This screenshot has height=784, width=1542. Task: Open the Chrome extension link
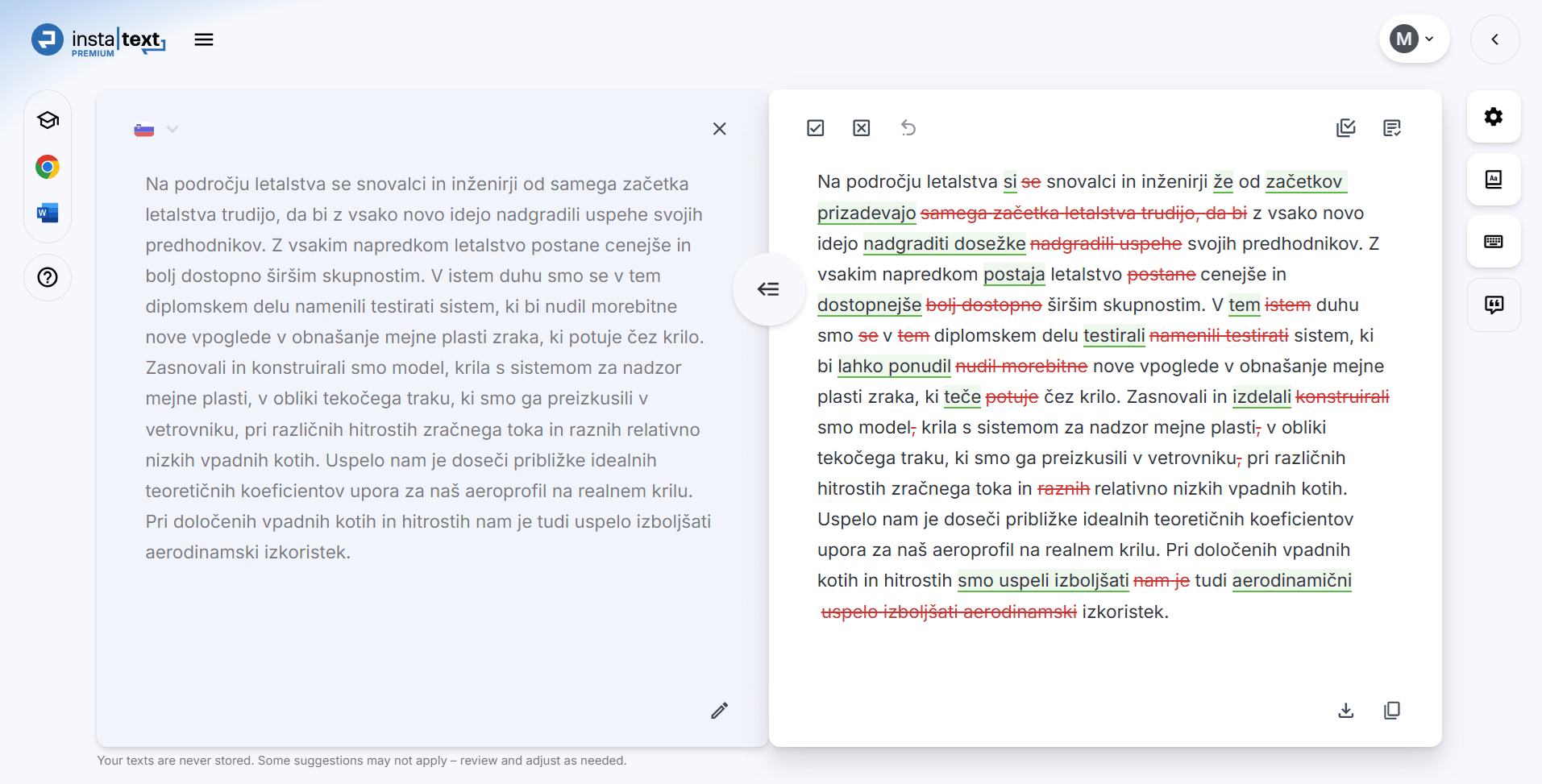coord(48,167)
